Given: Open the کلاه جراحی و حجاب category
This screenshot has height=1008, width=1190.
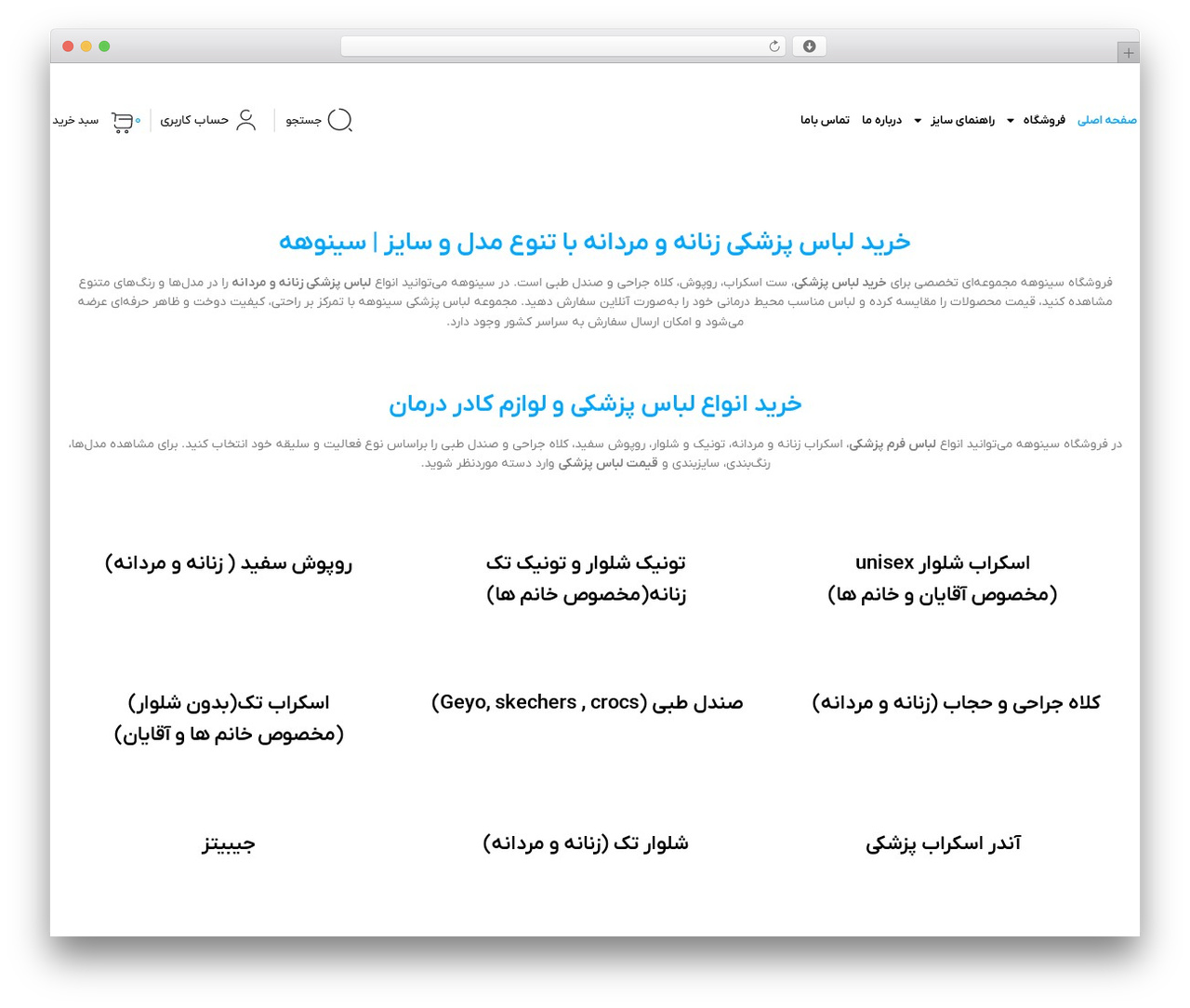Looking at the screenshot, I should click(956, 702).
